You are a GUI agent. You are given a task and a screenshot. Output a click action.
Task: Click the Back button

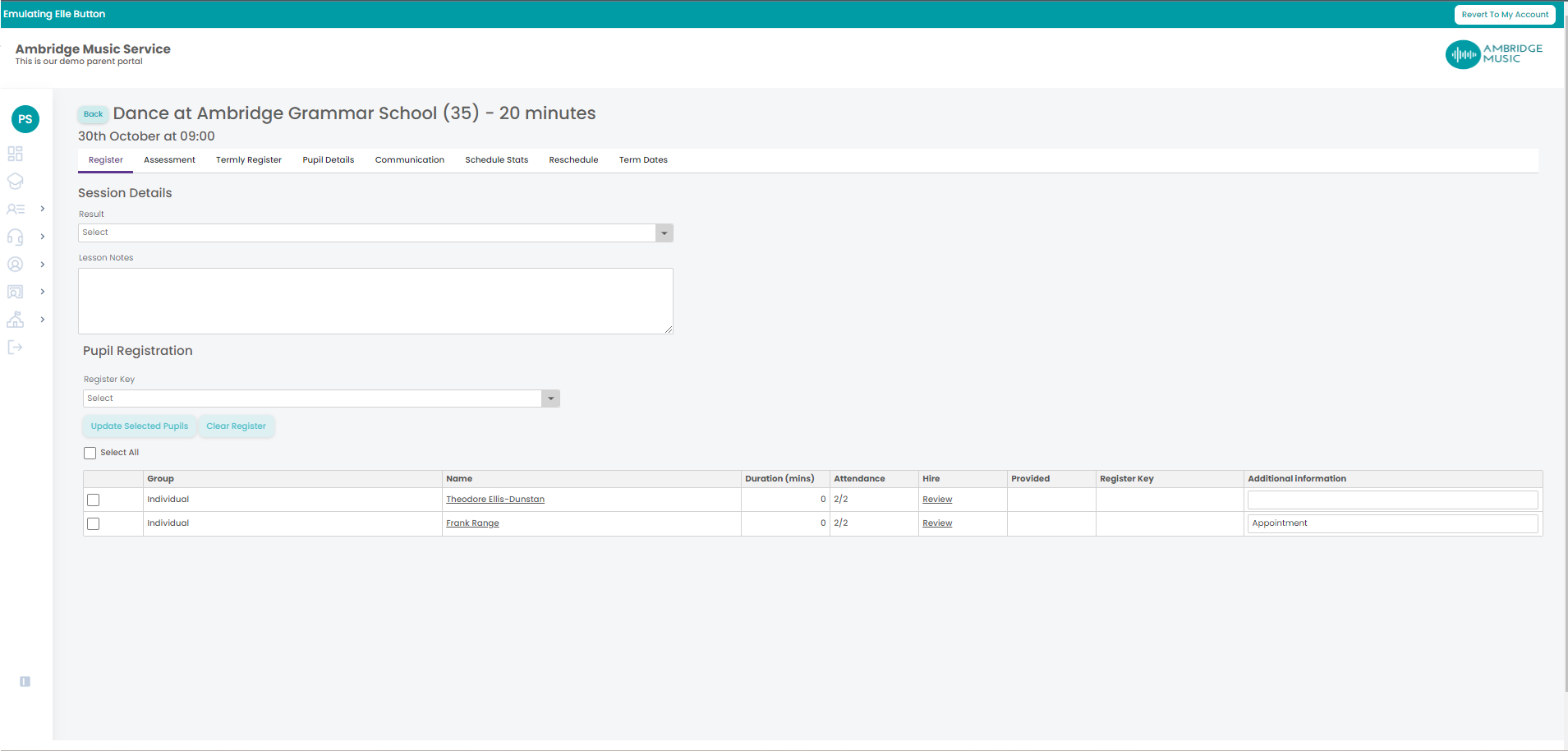tap(93, 114)
